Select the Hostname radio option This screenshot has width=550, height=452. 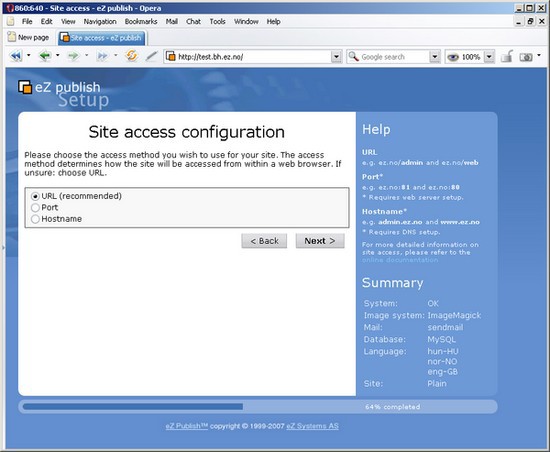coord(35,219)
